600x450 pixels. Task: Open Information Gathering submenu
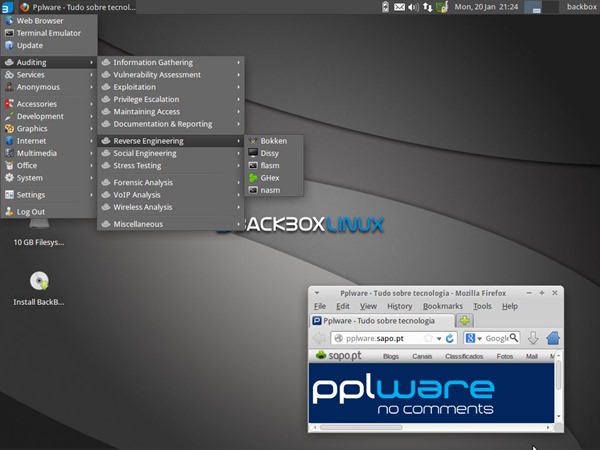point(171,62)
